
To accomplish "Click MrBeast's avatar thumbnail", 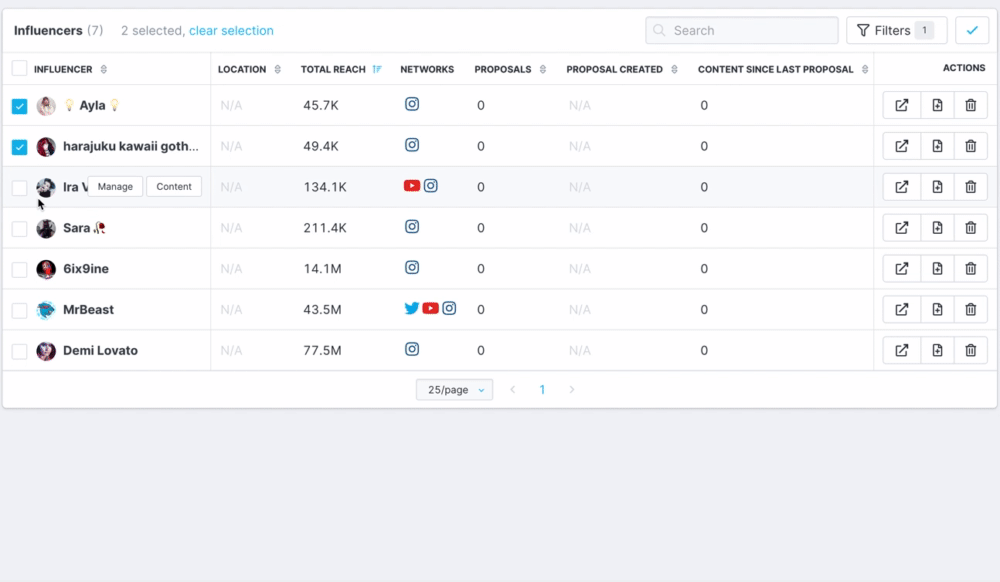I will (x=46, y=310).
